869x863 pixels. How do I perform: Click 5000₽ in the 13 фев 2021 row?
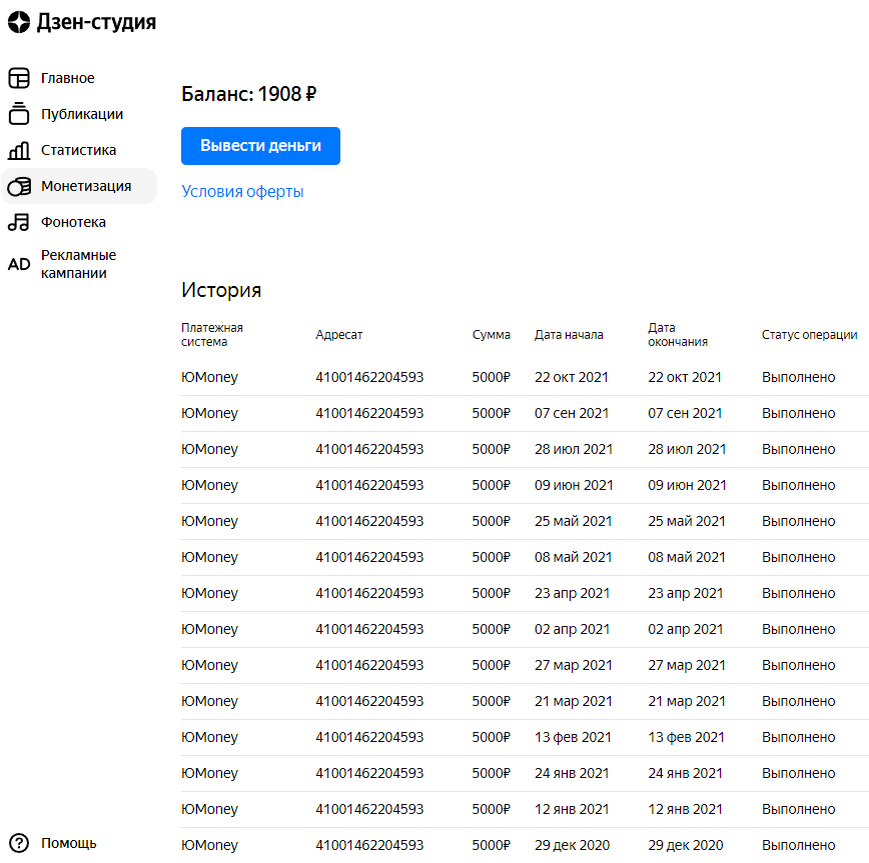pos(491,738)
